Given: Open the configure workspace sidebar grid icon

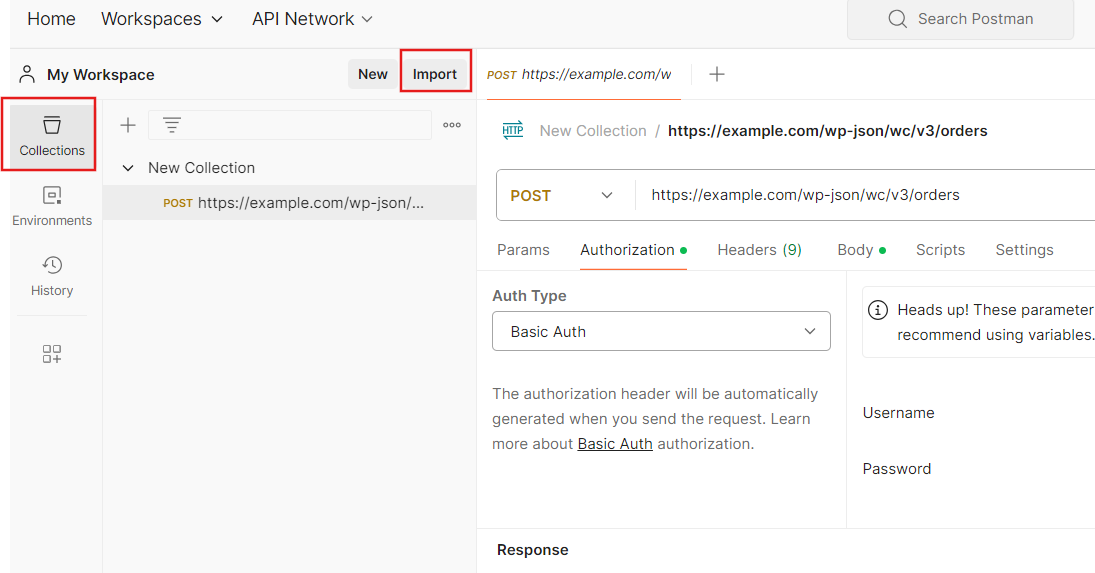Looking at the screenshot, I should point(52,354).
